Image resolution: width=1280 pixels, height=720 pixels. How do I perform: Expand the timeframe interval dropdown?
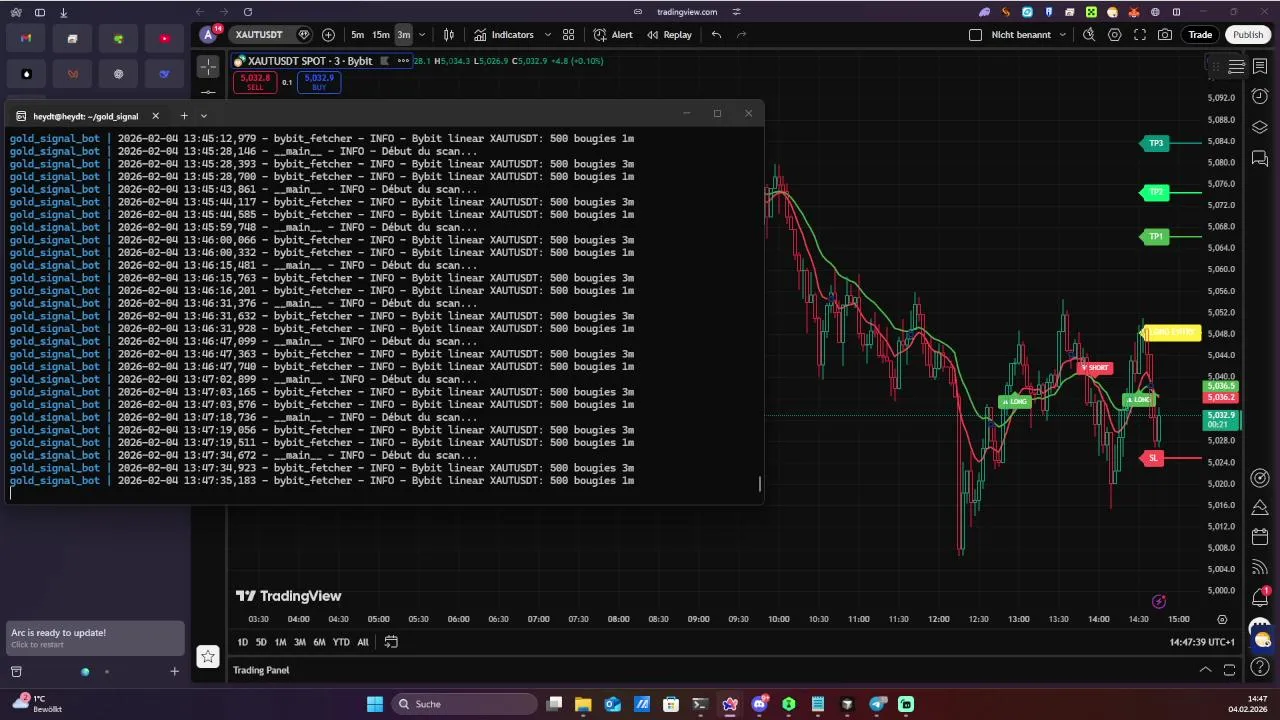pyautogui.click(x=421, y=35)
